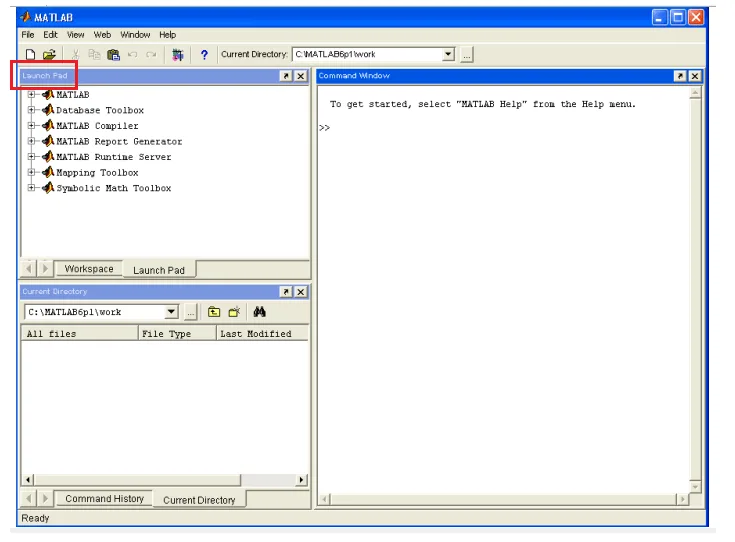The width and height of the screenshot is (735, 542).
Task: Click left tab-scroll arrow beside Command History
Action: 29,498
